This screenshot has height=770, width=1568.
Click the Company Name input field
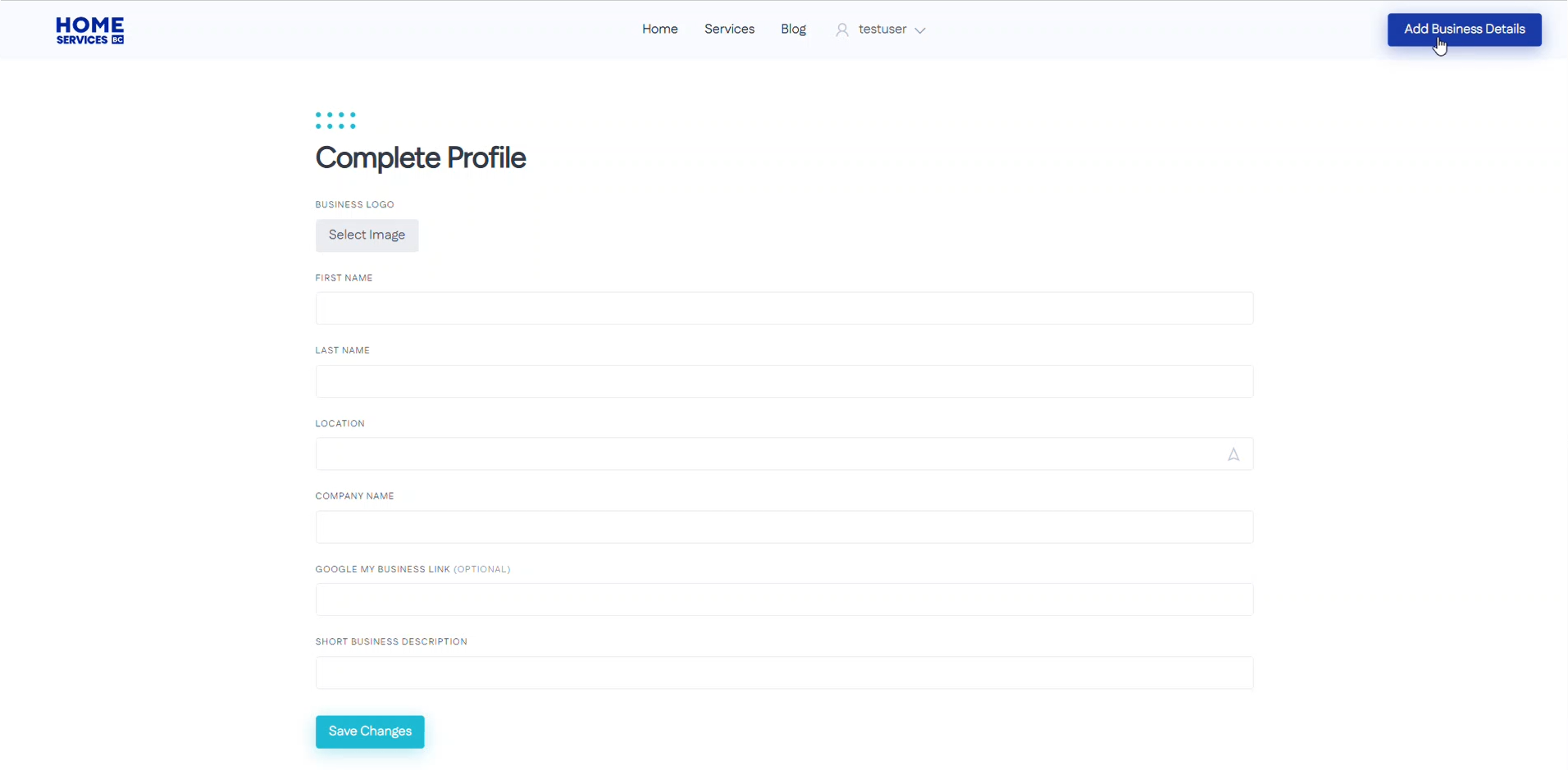784,526
